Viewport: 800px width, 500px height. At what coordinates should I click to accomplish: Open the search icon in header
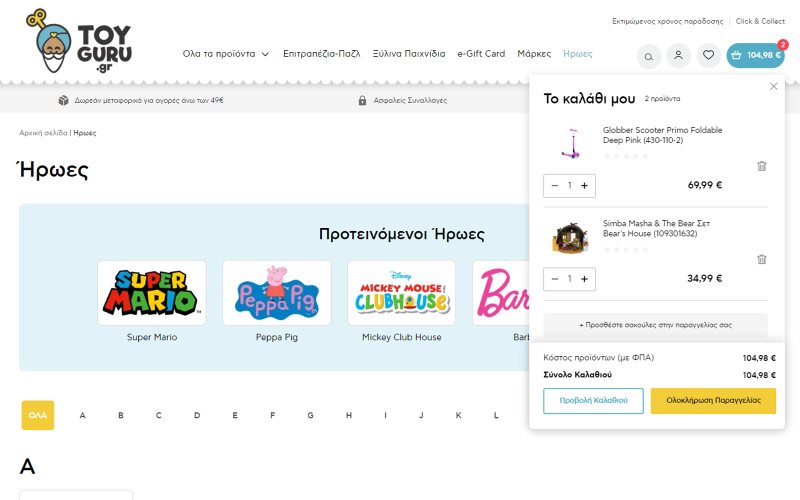[x=648, y=56]
